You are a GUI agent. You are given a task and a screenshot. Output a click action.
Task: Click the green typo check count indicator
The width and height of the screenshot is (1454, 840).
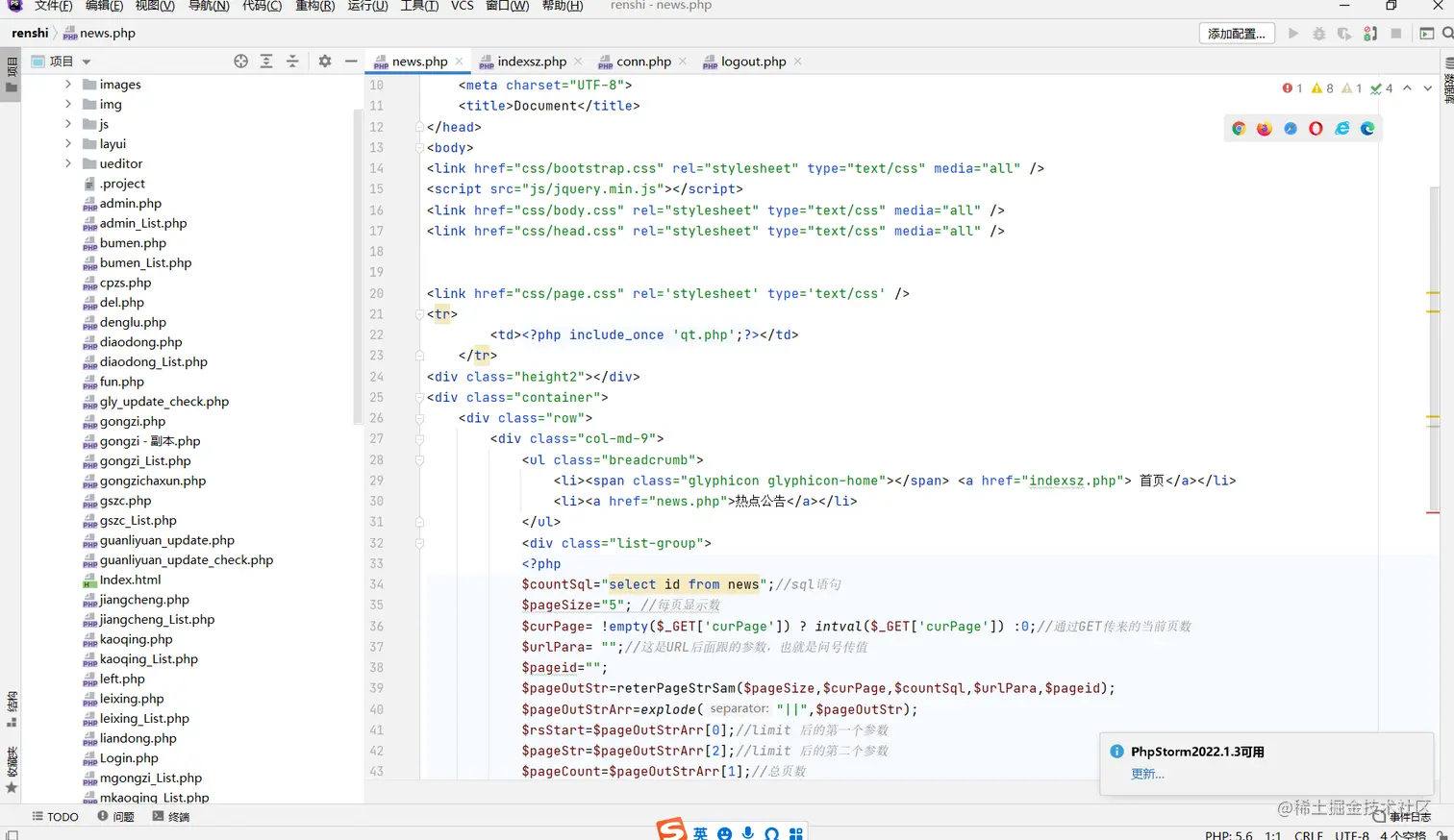click(1382, 88)
